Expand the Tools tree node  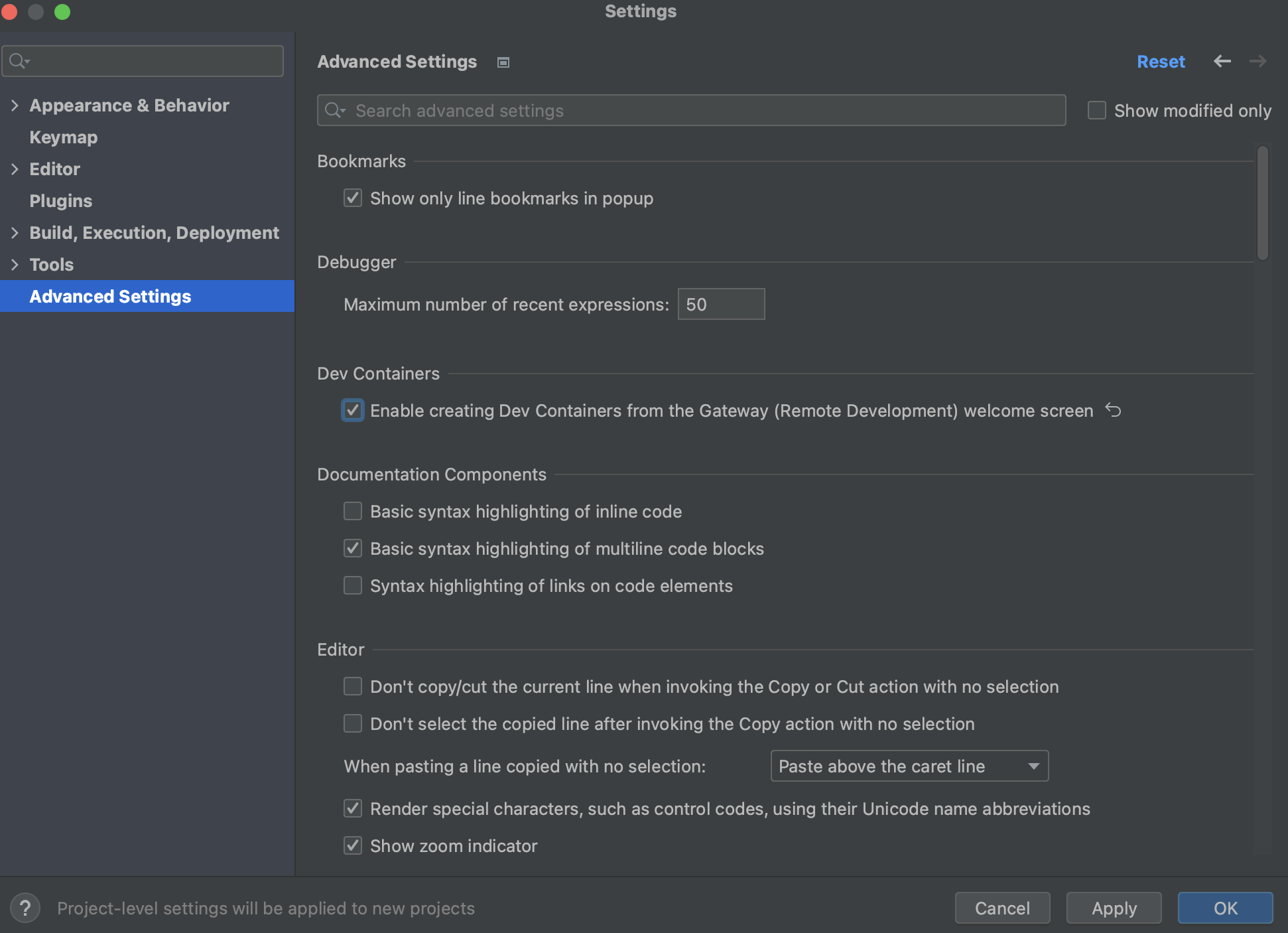15,264
